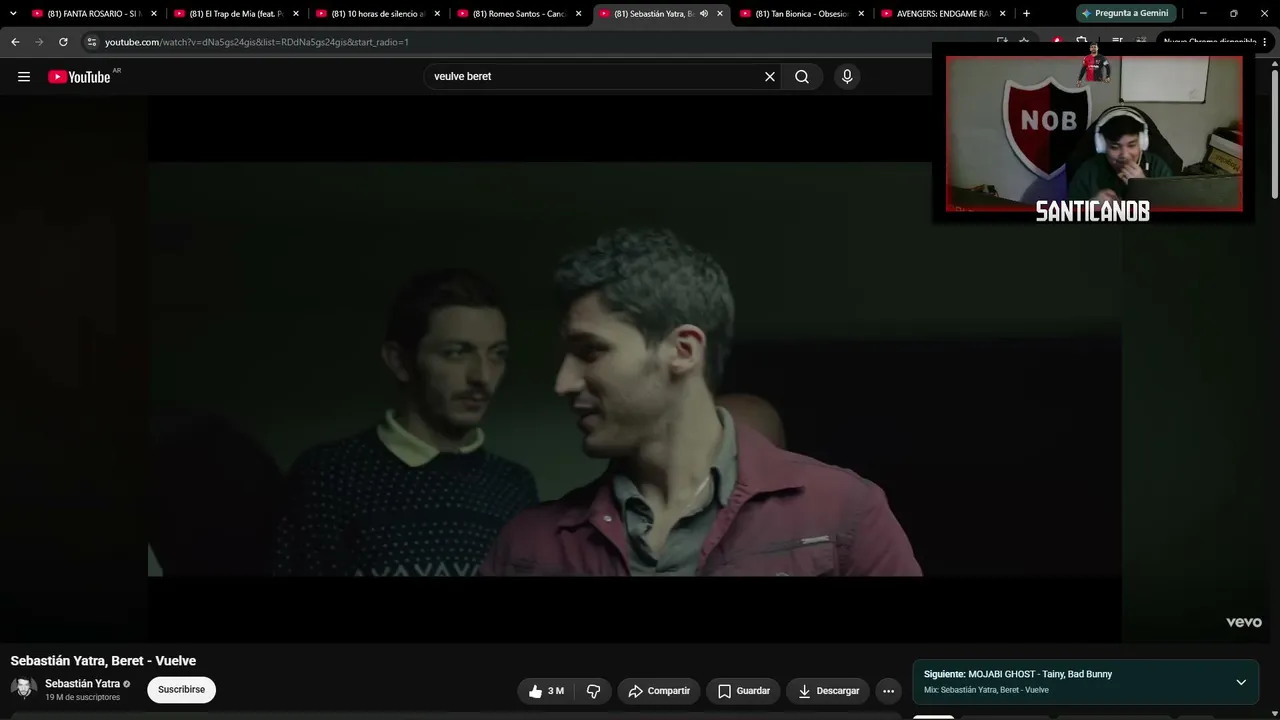Close the Sebastián Yatra tab

click(720, 14)
